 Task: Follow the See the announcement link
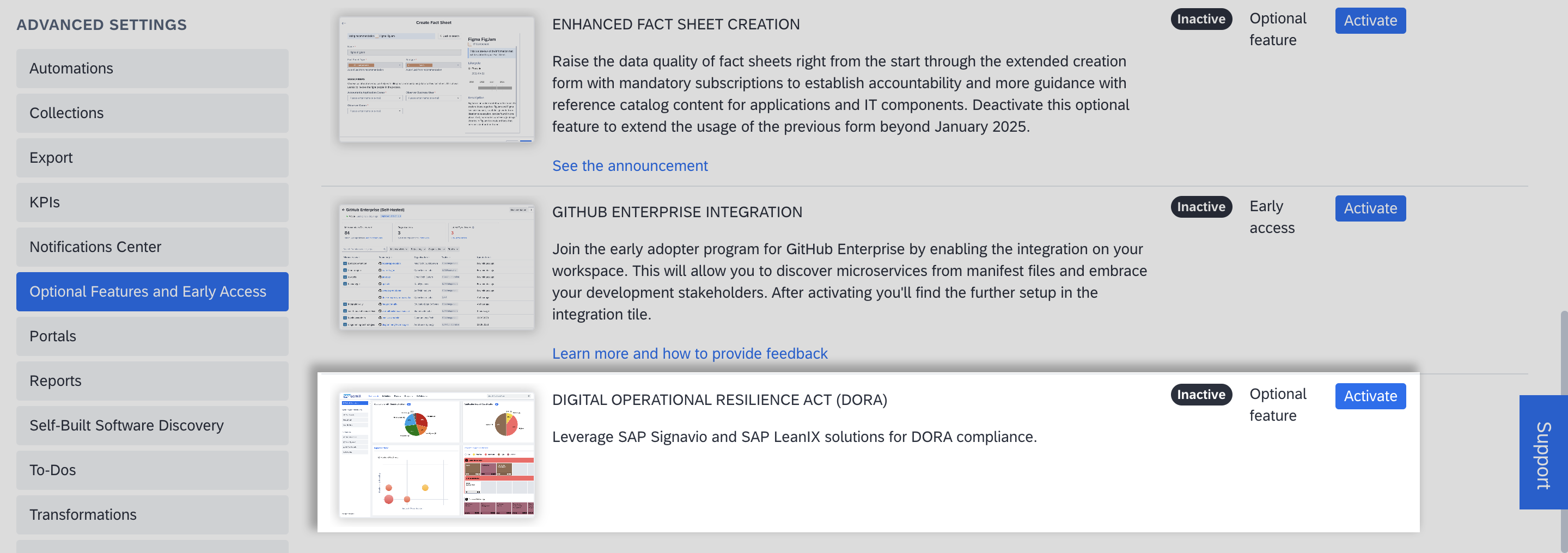630,165
